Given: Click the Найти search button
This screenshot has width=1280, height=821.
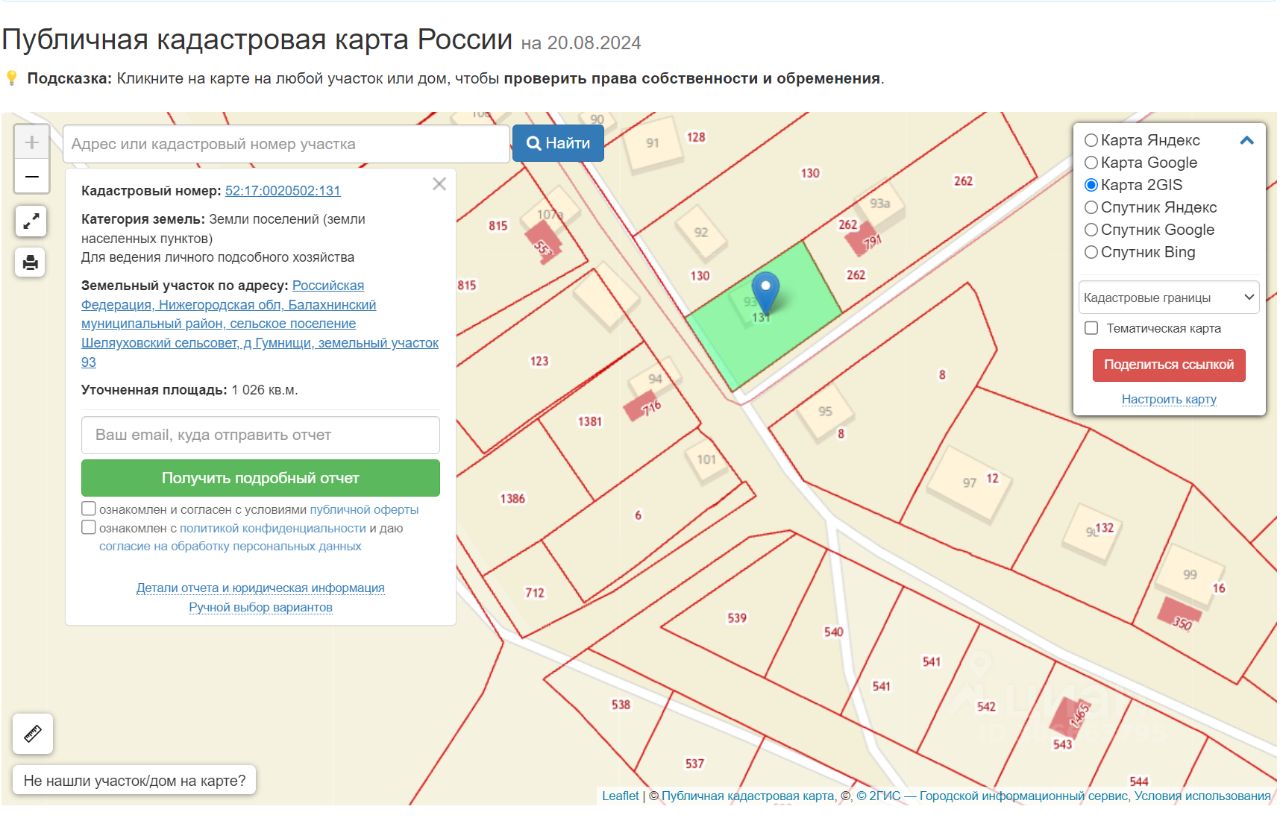Looking at the screenshot, I should click(558, 143).
